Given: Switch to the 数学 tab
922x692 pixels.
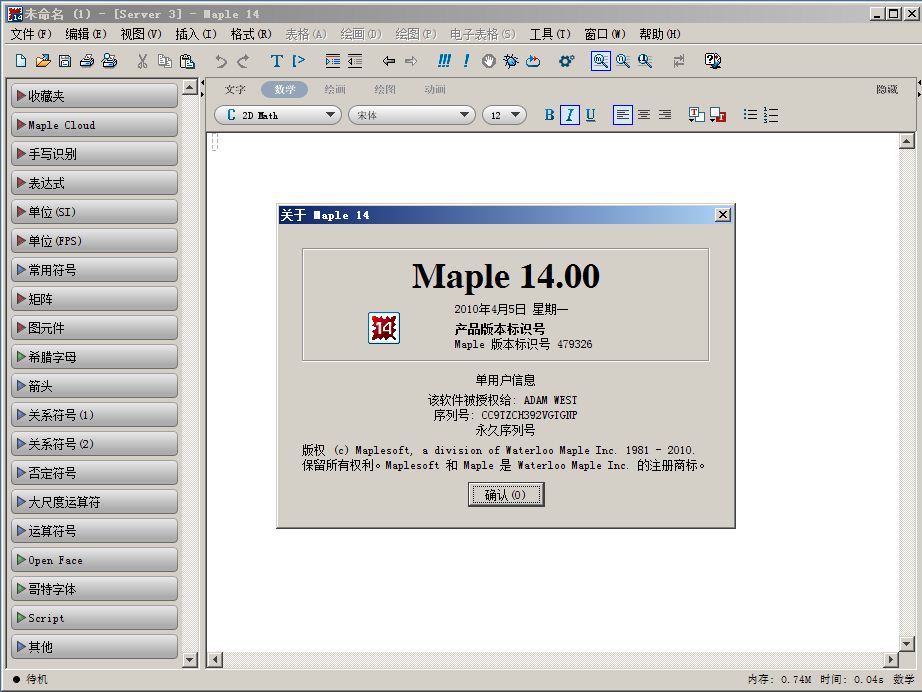Looking at the screenshot, I should tap(285, 89).
